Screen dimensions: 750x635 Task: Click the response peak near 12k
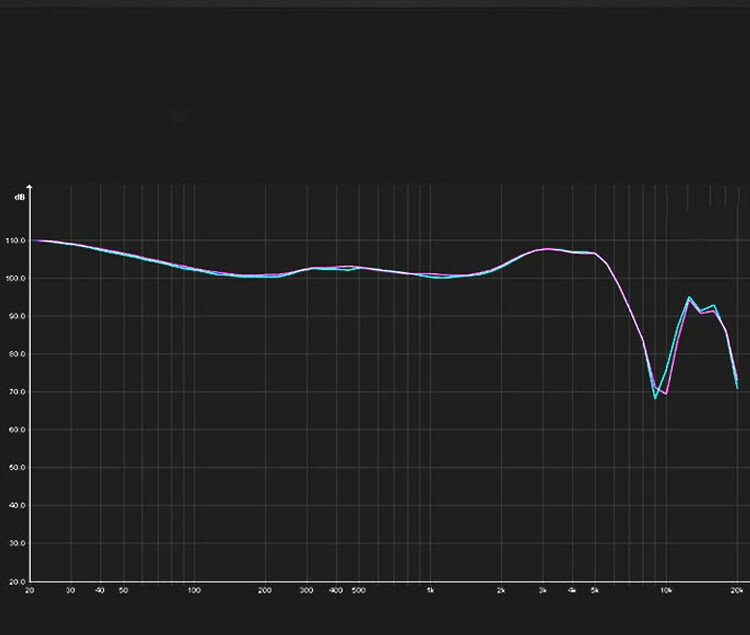tap(689, 297)
